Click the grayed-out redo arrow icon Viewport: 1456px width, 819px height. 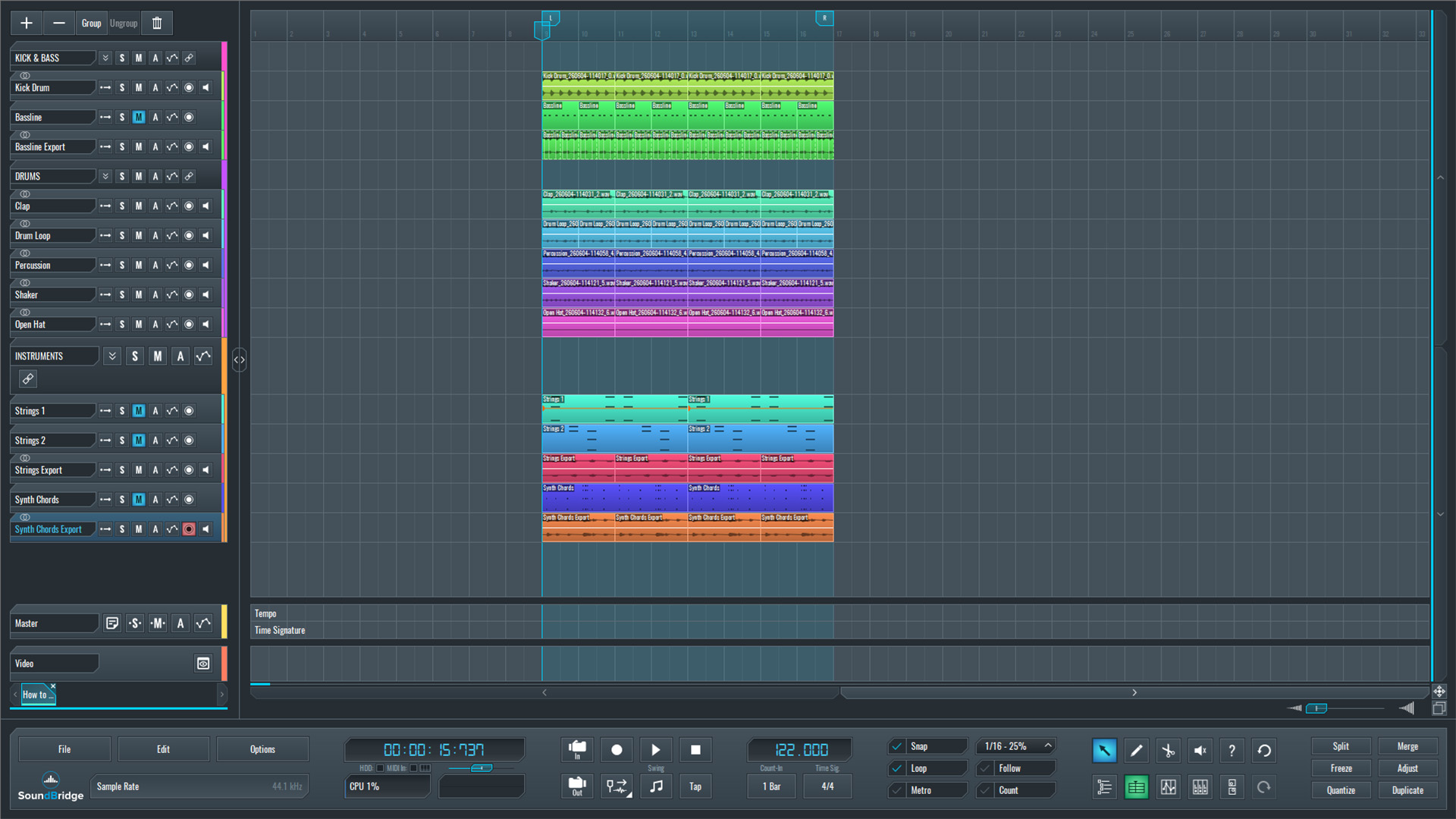(1264, 787)
